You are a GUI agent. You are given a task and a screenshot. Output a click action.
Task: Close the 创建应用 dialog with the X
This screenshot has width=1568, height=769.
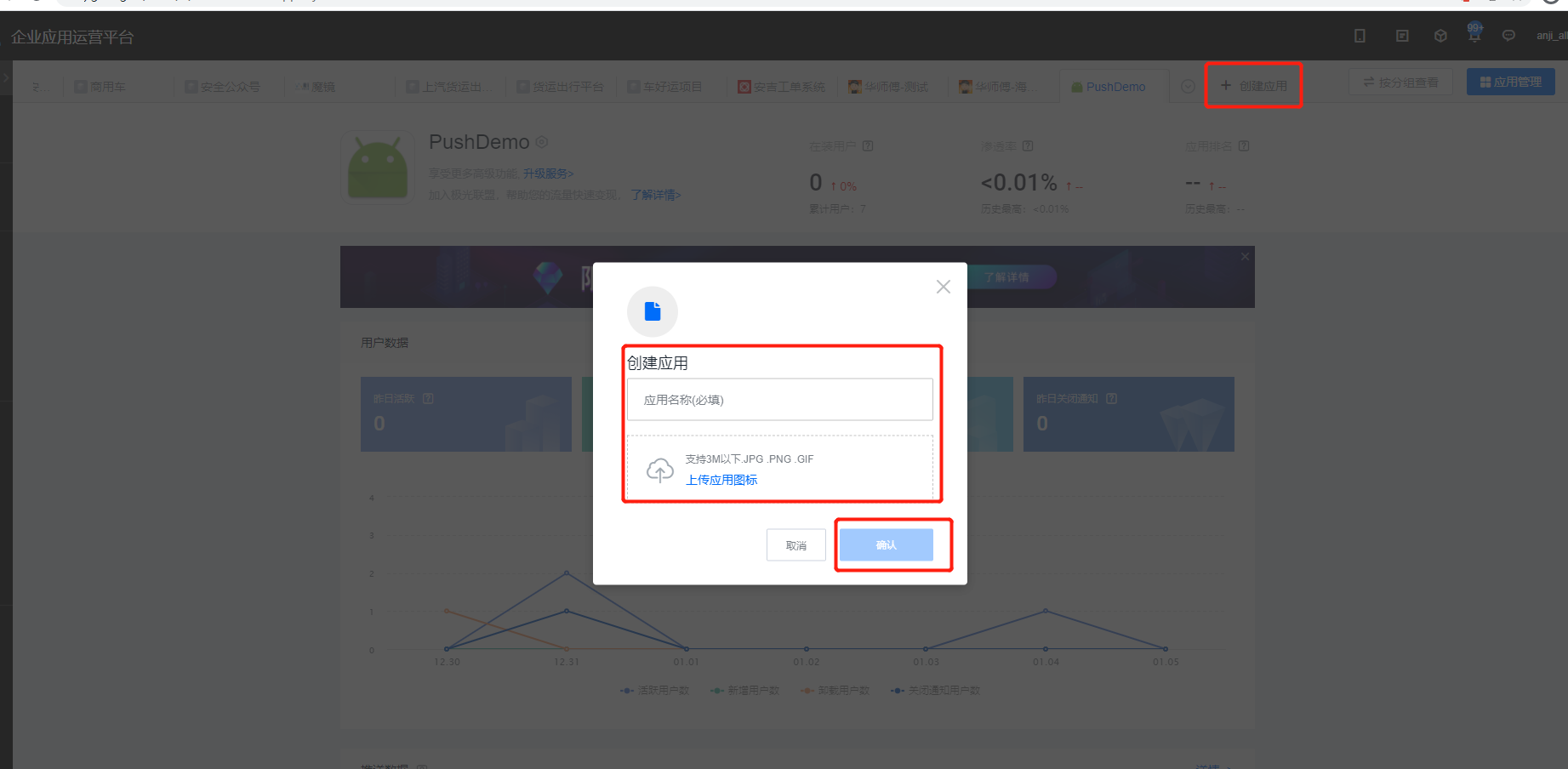click(x=943, y=287)
